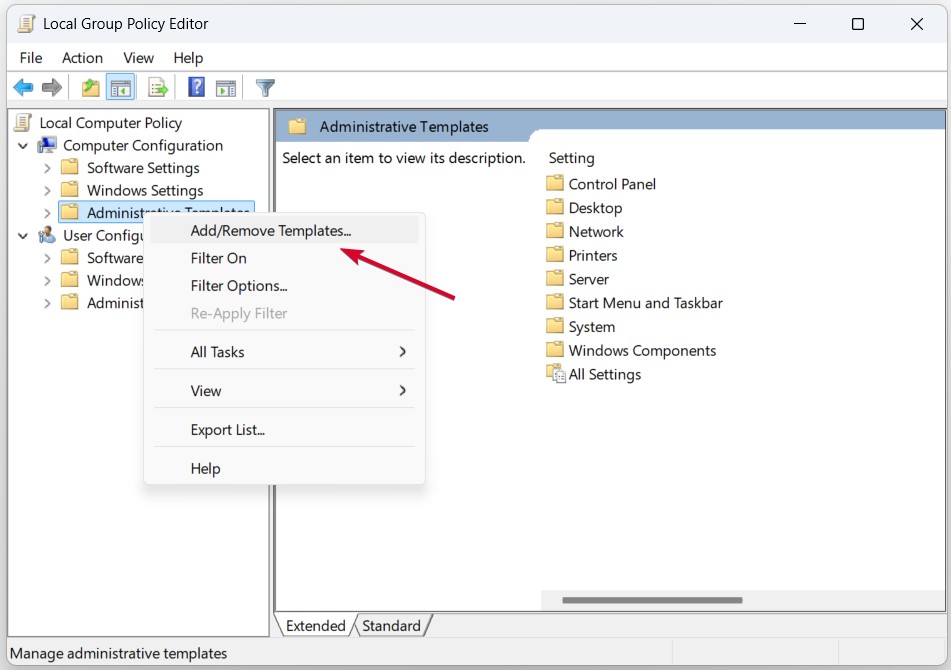
Task: Click the Control Panel folder icon
Action: pos(554,183)
